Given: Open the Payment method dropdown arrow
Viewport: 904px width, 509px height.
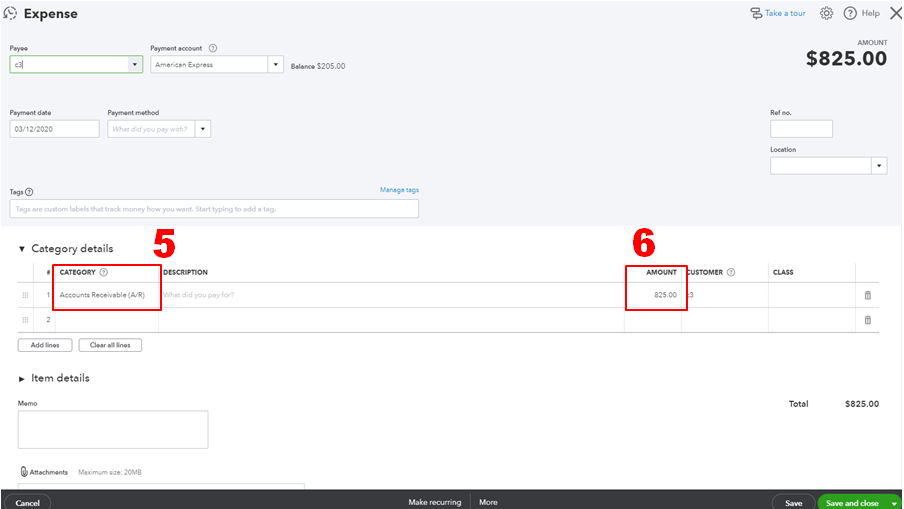Looking at the screenshot, I should [203, 129].
